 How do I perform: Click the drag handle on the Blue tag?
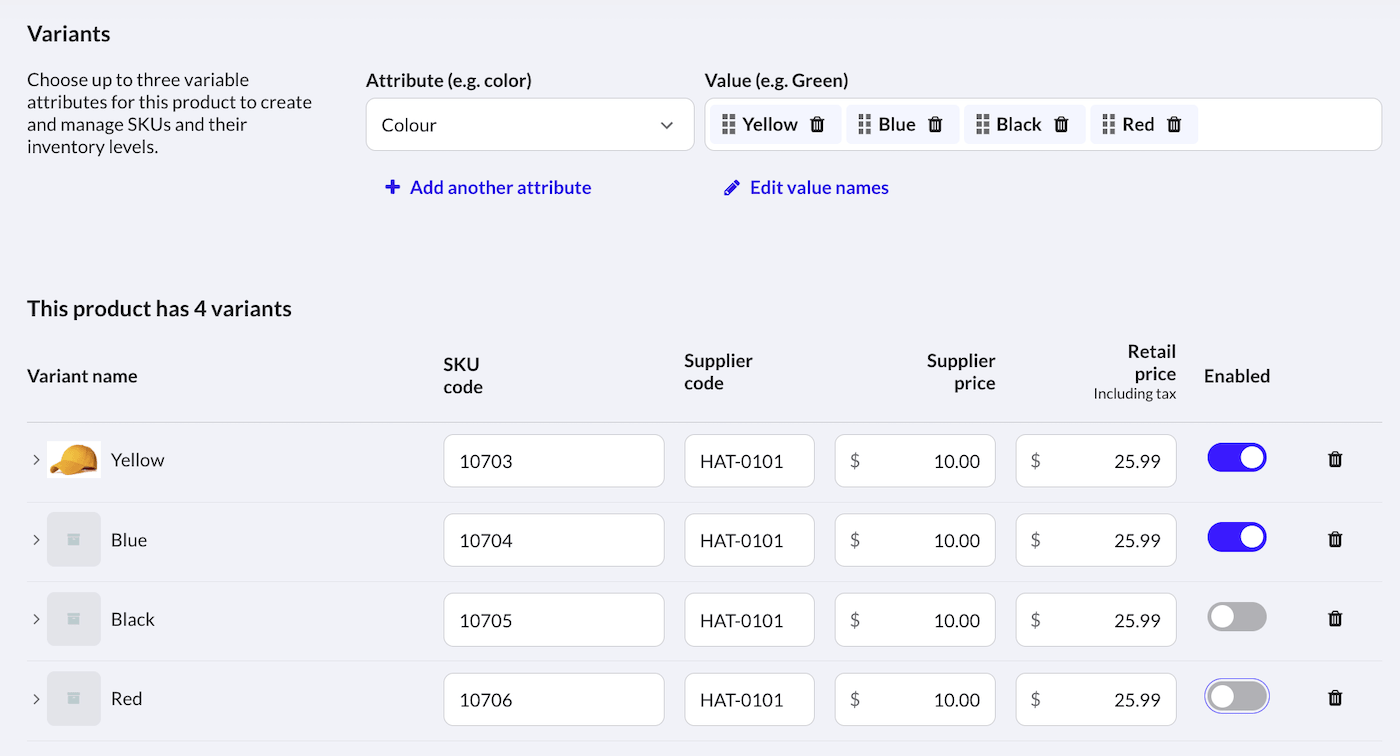(864, 125)
